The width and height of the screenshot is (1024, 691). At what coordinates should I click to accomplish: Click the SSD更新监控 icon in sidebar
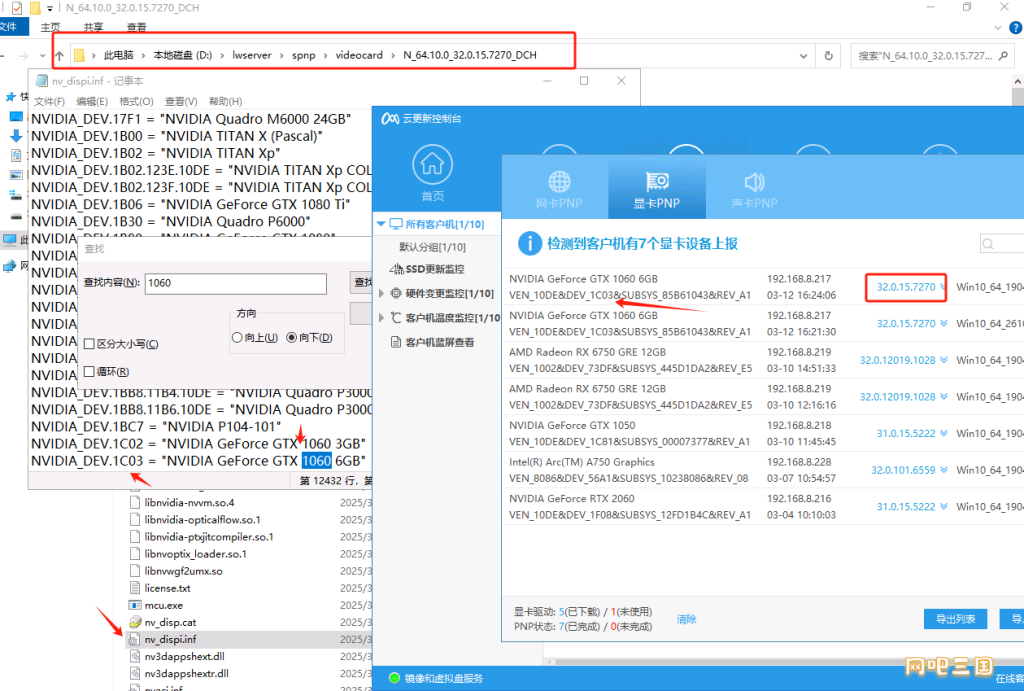(x=398, y=269)
